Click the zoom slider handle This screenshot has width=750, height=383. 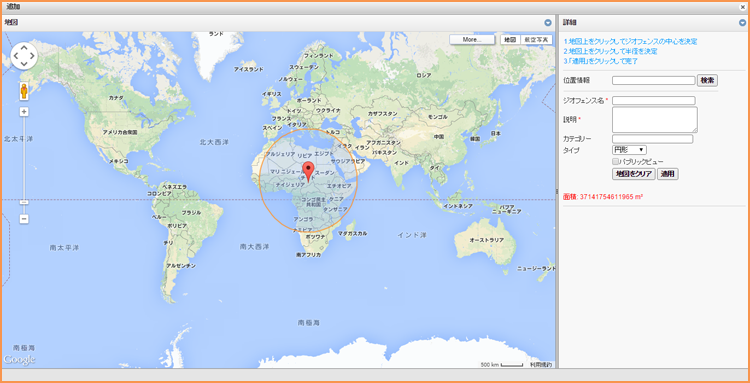click(x=24, y=202)
